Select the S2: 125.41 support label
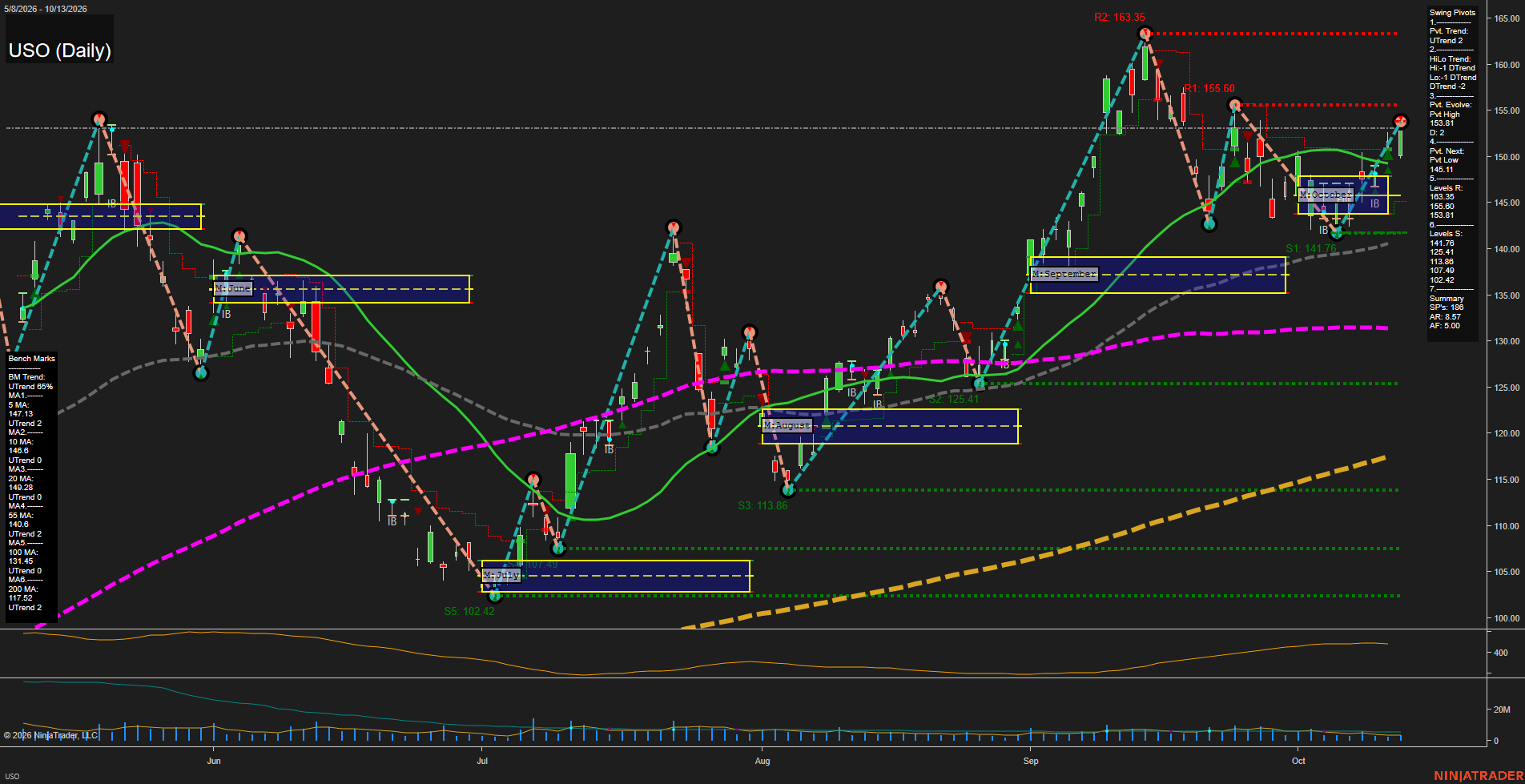This screenshot has width=1525, height=784. coord(954,399)
